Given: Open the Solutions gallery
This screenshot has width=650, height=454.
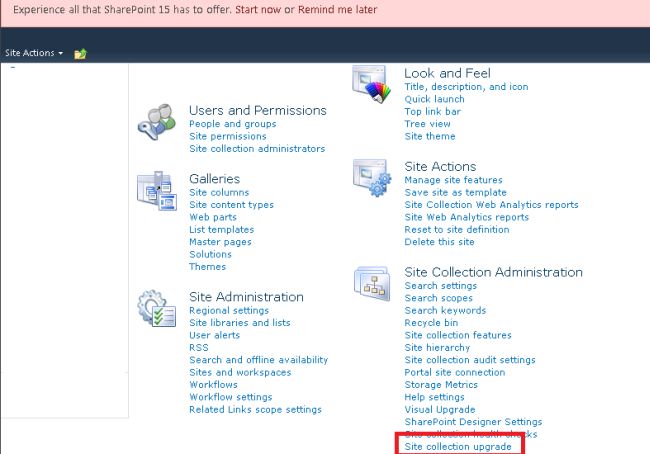Looking at the screenshot, I should (210, 254).
